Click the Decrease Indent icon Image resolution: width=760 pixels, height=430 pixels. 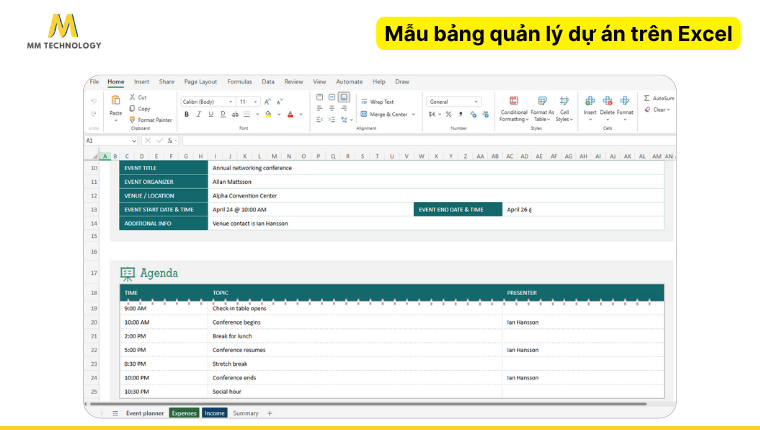pos(319,119)
